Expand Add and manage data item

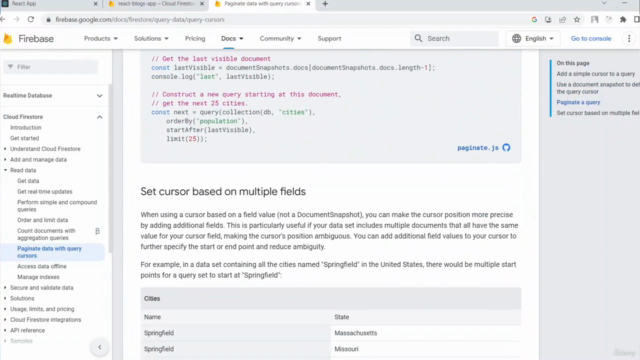point(5,160)
